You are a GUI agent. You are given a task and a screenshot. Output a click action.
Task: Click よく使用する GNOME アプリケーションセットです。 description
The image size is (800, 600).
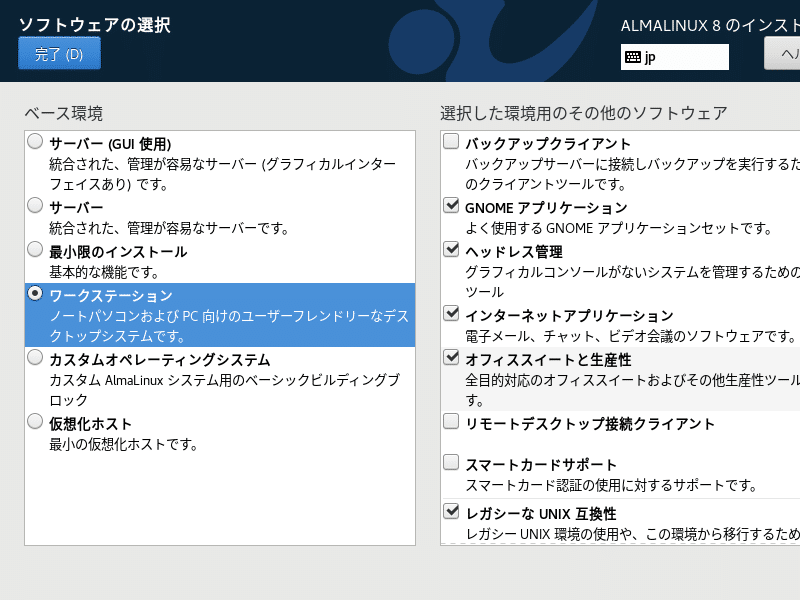point(618,228)
